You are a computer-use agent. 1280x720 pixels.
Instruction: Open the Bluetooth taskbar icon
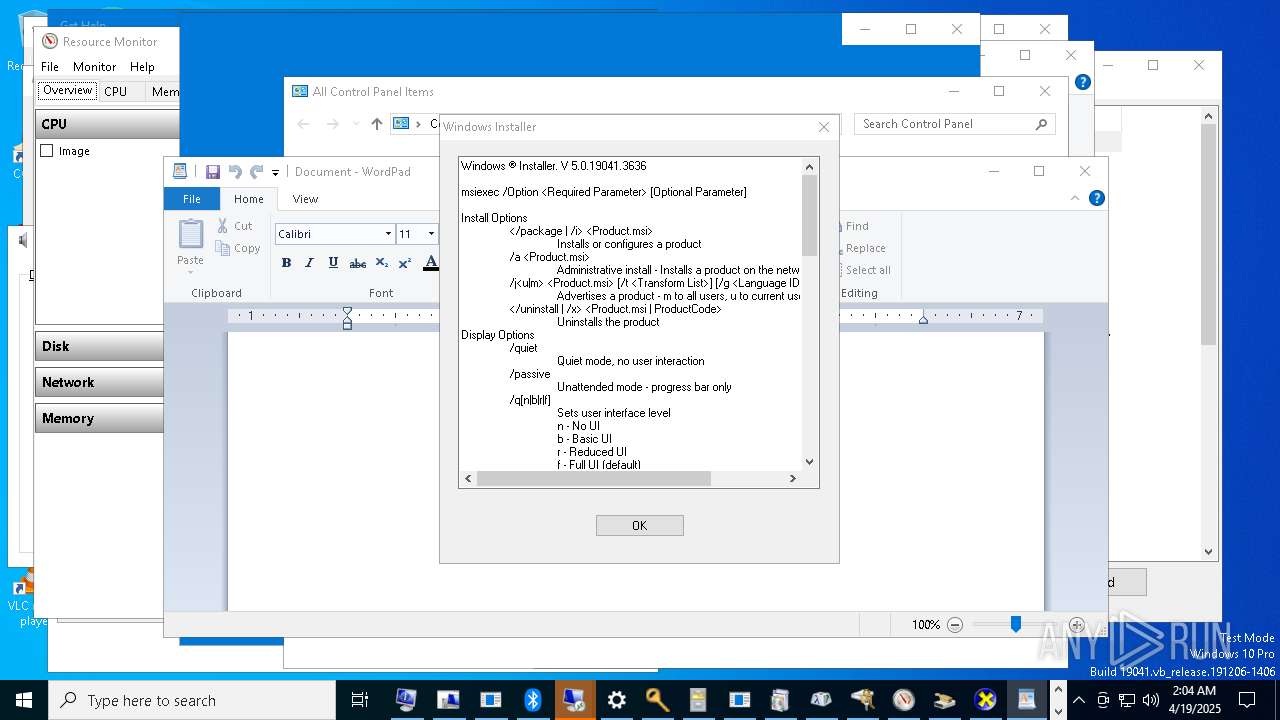point(533,700)
